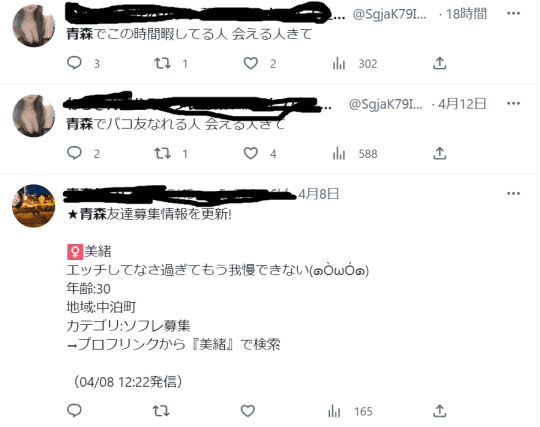
Task: Open the 4月12日 timestamp link
Action: pyautogui.click(x=462, y=104)
